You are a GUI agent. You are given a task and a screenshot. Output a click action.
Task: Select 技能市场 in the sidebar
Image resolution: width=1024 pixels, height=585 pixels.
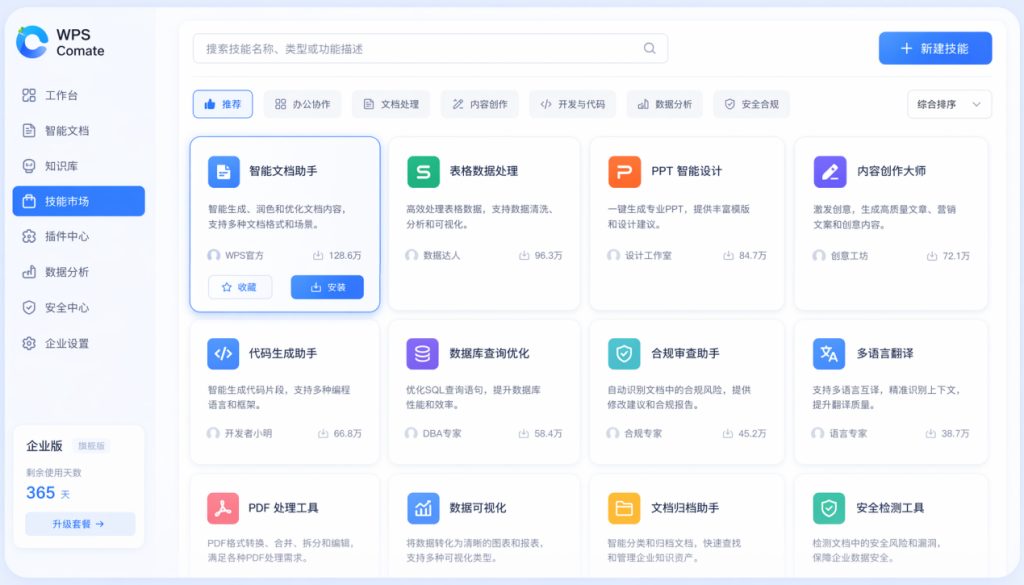78,201
